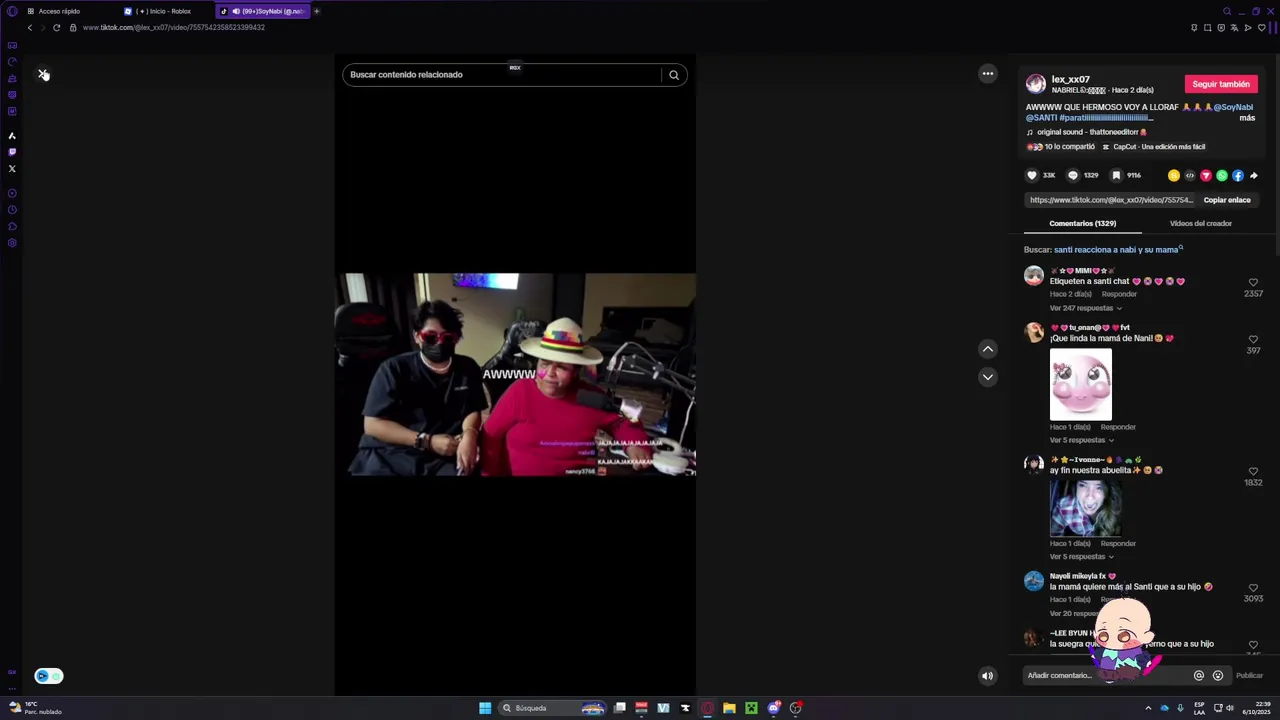The width and height of the screenshot is (1280, 720).
Task: Expand Ver 247 respuestas
Action: (1085, 308)
